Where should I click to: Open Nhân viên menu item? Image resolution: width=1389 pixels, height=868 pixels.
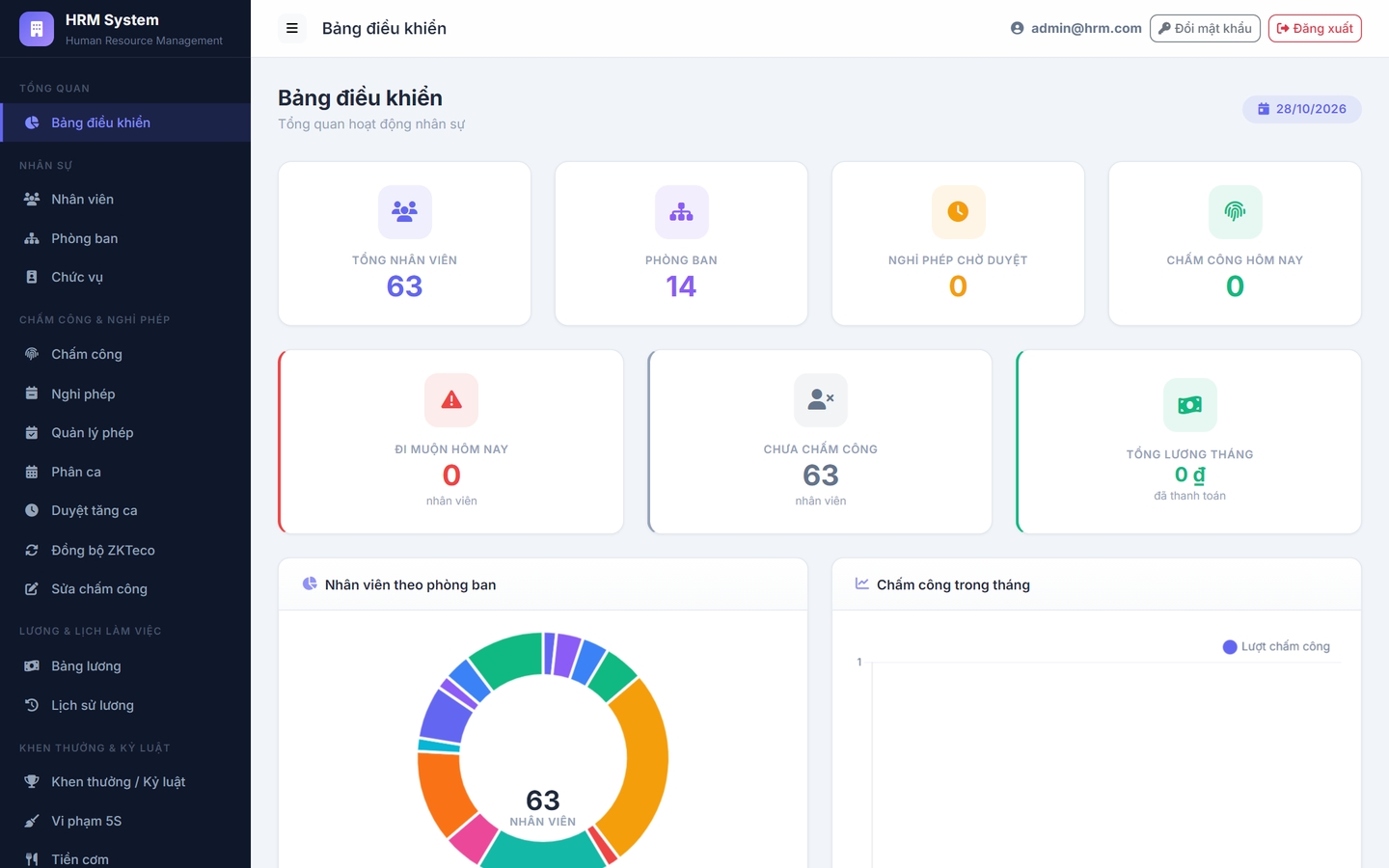click(125, 199)
